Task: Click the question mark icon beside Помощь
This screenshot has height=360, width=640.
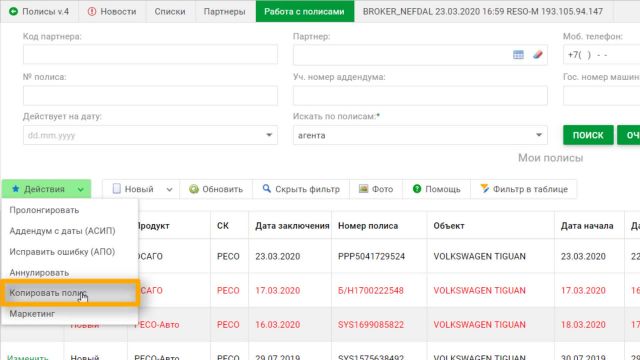Action: 417,189
